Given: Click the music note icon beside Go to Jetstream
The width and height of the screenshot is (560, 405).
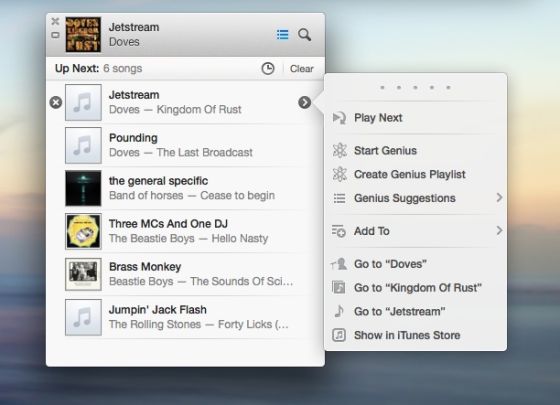Looking at the screenshot, I should [x=339, y=311].
